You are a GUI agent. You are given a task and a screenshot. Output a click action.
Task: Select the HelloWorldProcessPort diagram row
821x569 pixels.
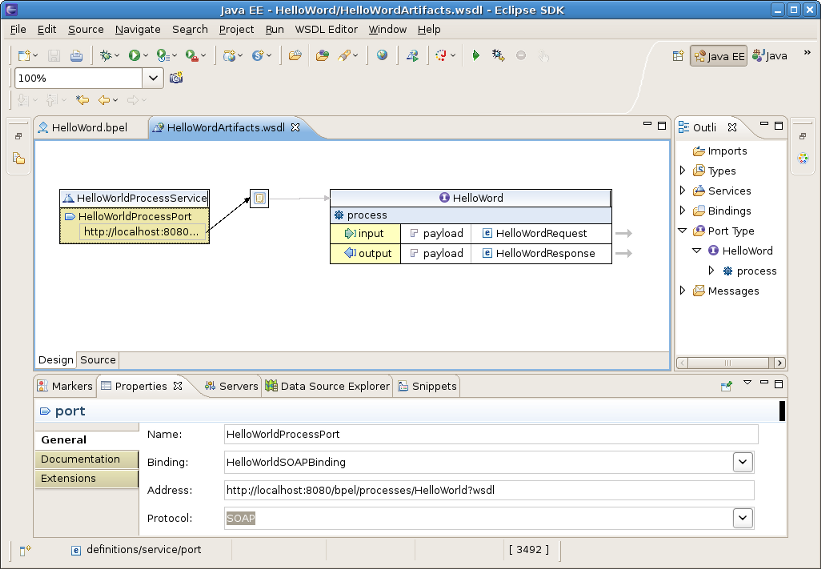pyautogui.click(x=135, y=216)
